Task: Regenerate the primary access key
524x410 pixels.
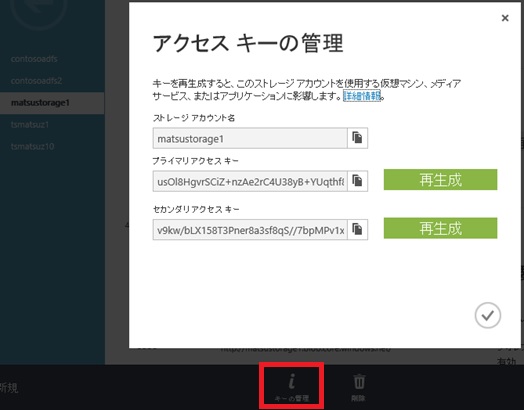Action: coord(440,180)
